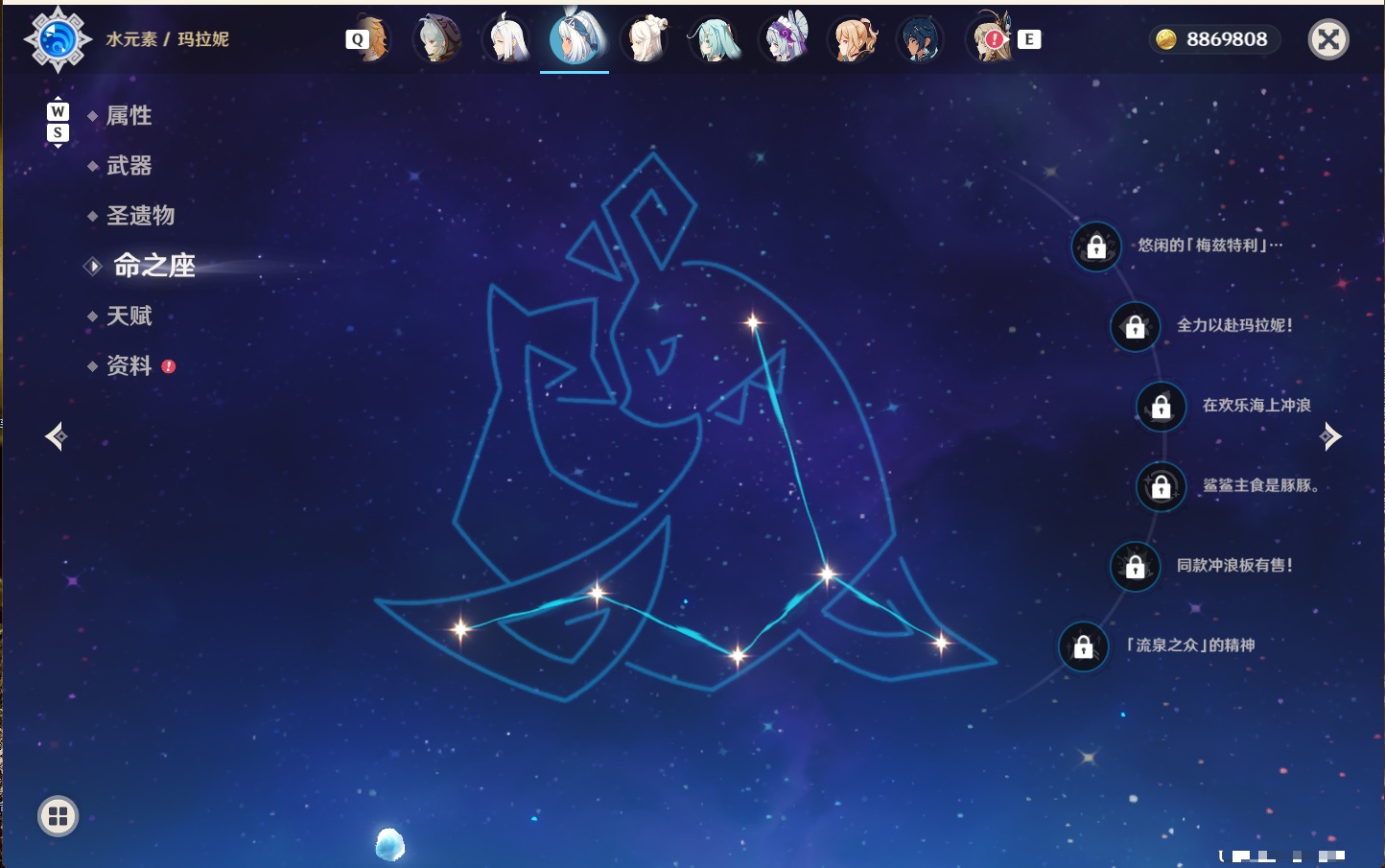Click the locked 悠闲的「梅兹特利」 constellation icon
This screenshot has height=868, width=1385.
pos(1095,246)
